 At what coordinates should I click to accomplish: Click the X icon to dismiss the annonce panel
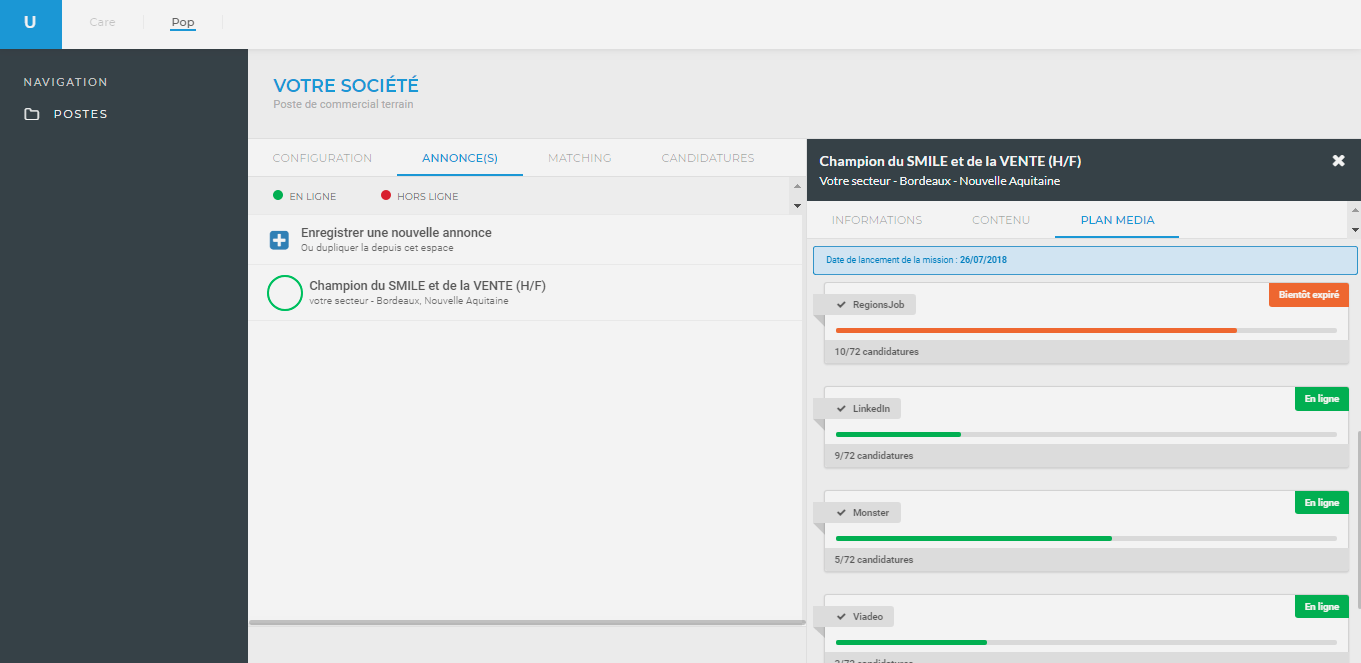(1338, 161)
